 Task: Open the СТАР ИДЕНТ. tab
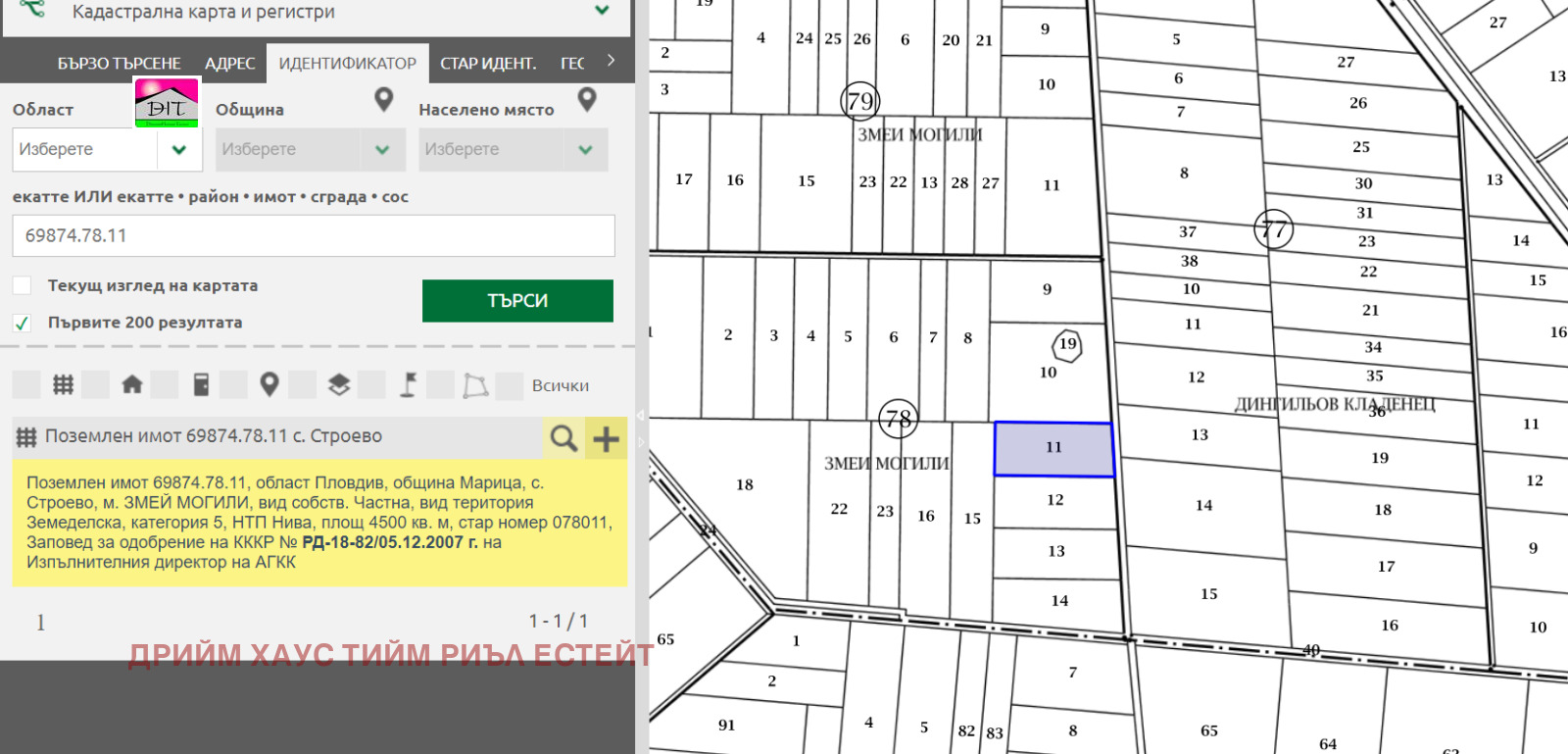click(x=488, y=64)
